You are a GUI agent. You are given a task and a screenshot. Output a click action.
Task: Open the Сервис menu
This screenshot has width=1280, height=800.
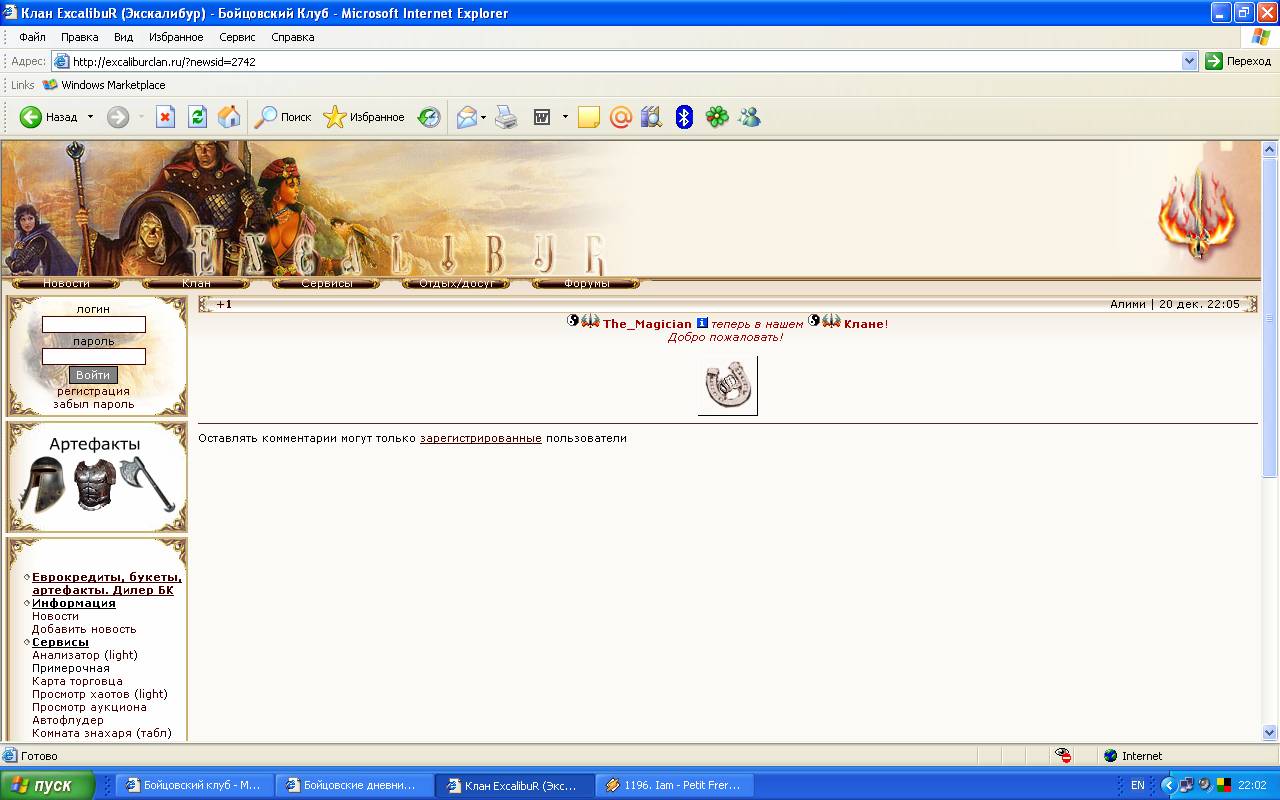tap(237, 37)
